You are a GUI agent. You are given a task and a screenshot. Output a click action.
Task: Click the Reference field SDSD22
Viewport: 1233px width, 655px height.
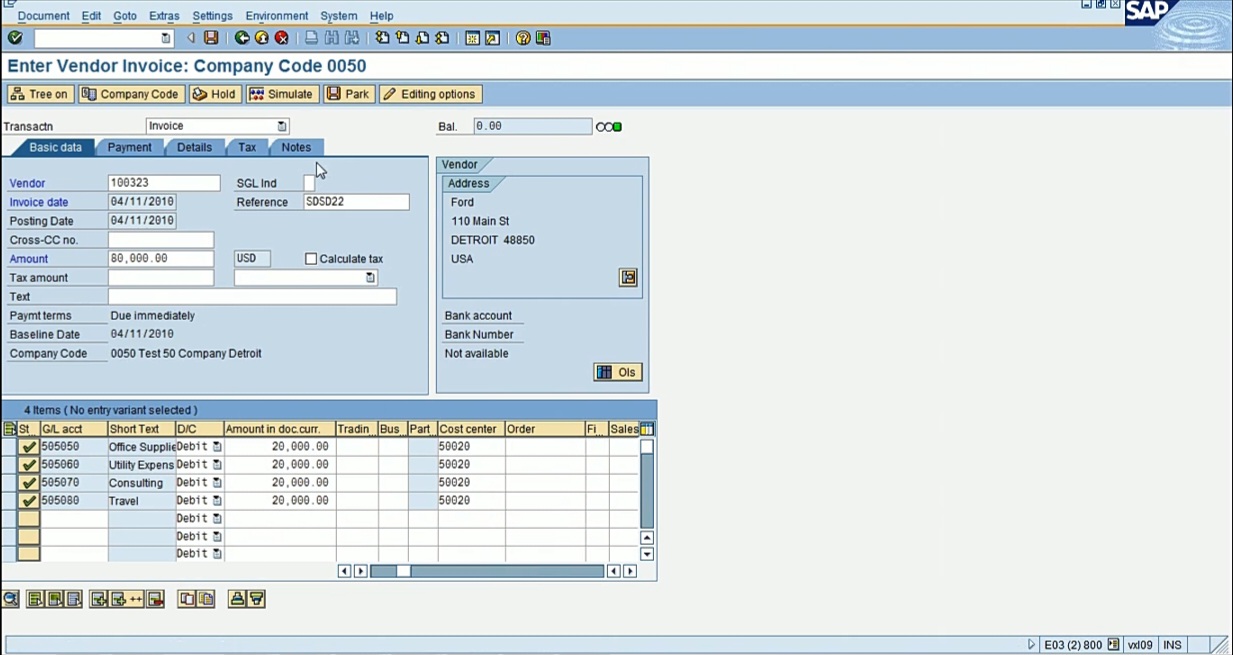[356, 202]
